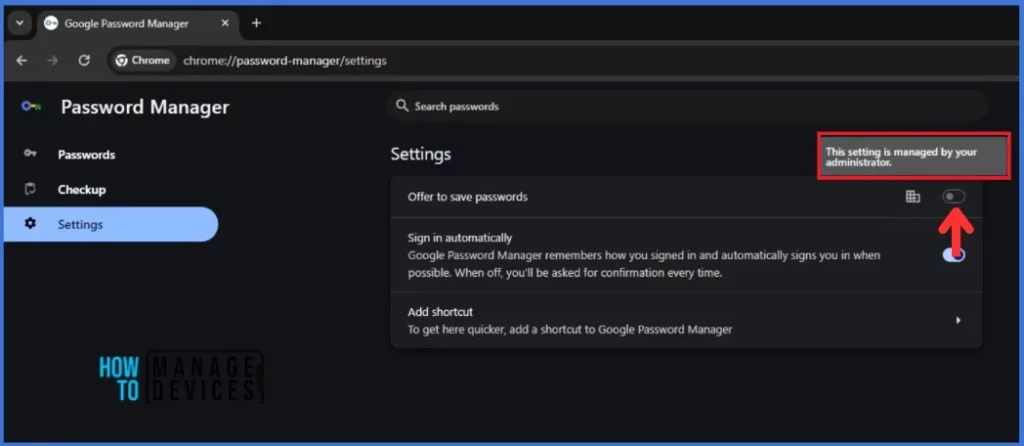Click the managed-by-organization building icon
1024x446 pixels.
913,197
